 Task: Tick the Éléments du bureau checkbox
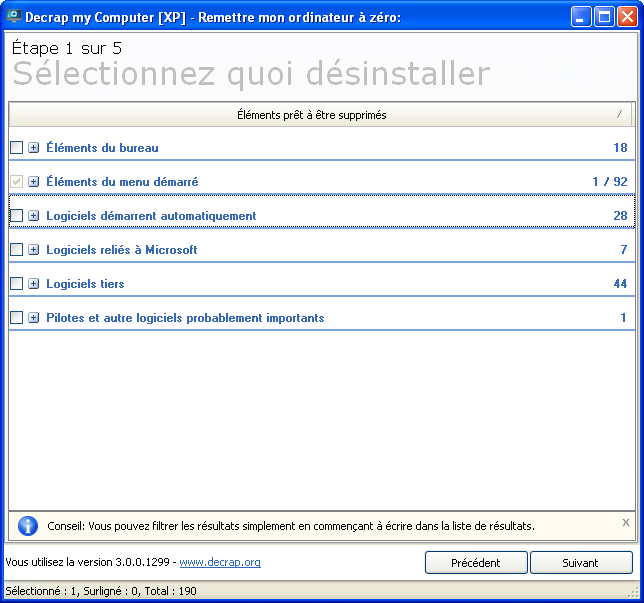(16, 147)
